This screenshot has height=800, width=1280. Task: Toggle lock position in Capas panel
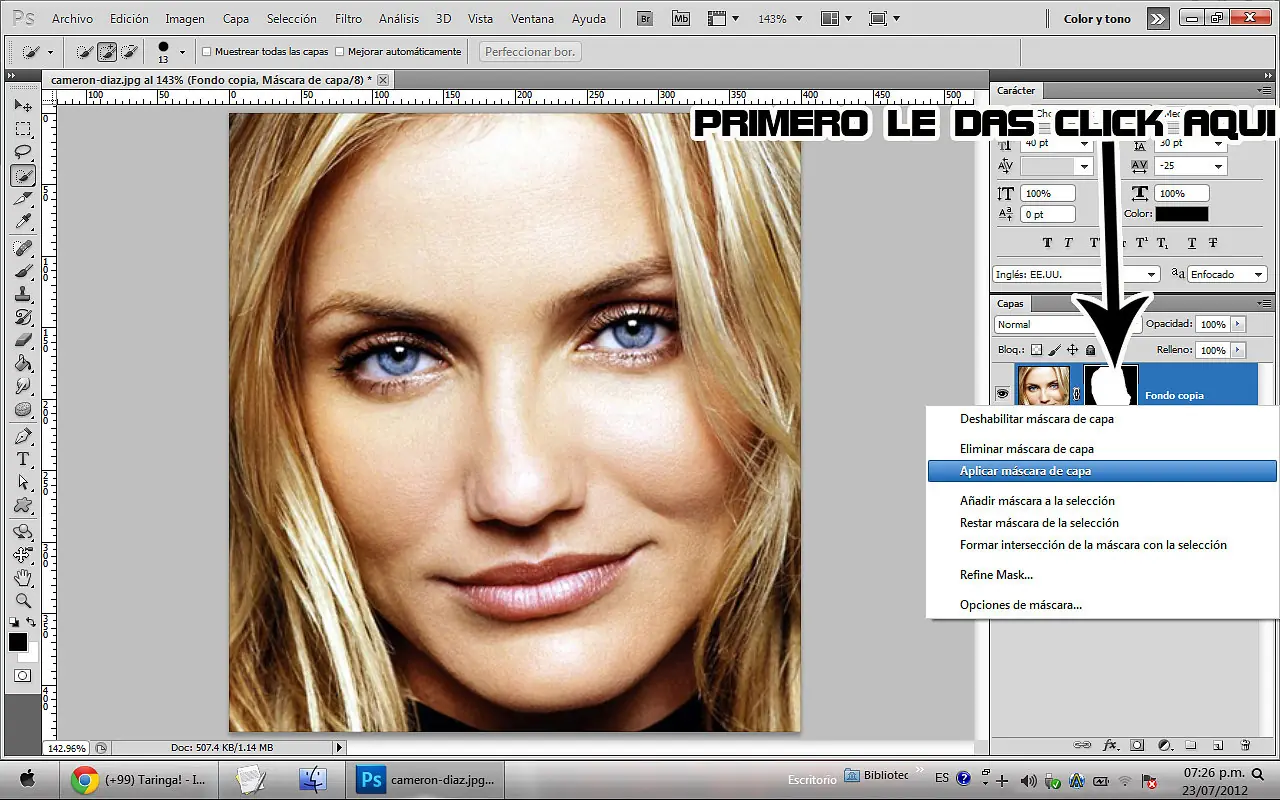1073,350
